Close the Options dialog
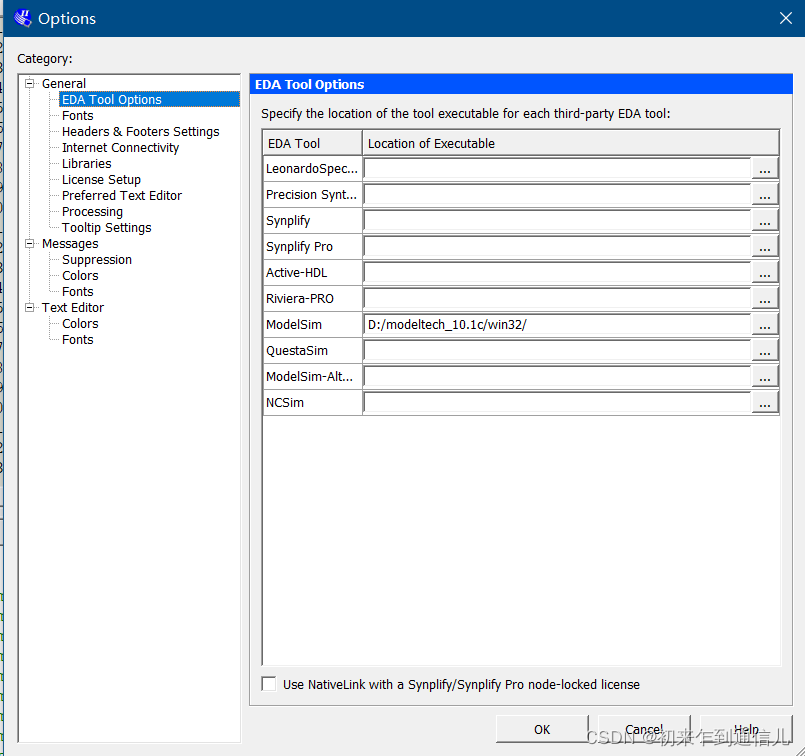The image size is (805, 756). 785,18
